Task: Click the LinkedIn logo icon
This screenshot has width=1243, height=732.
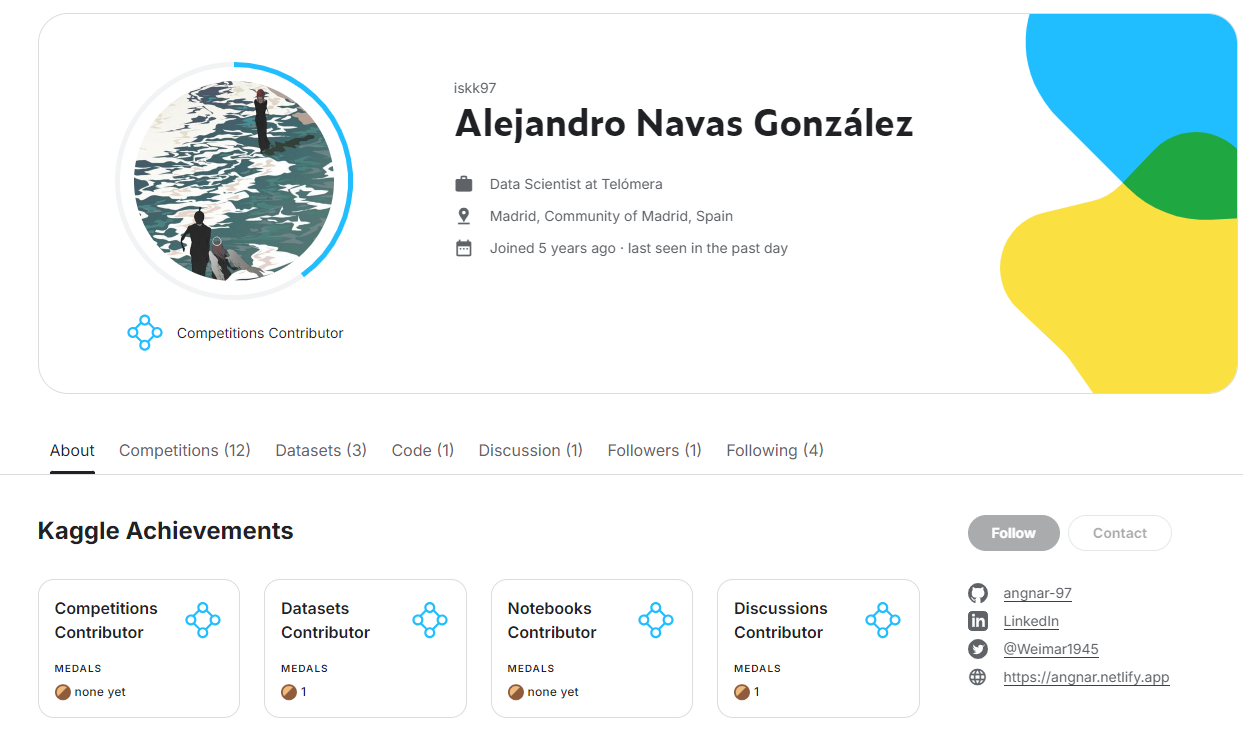Action: coord(978,621)
